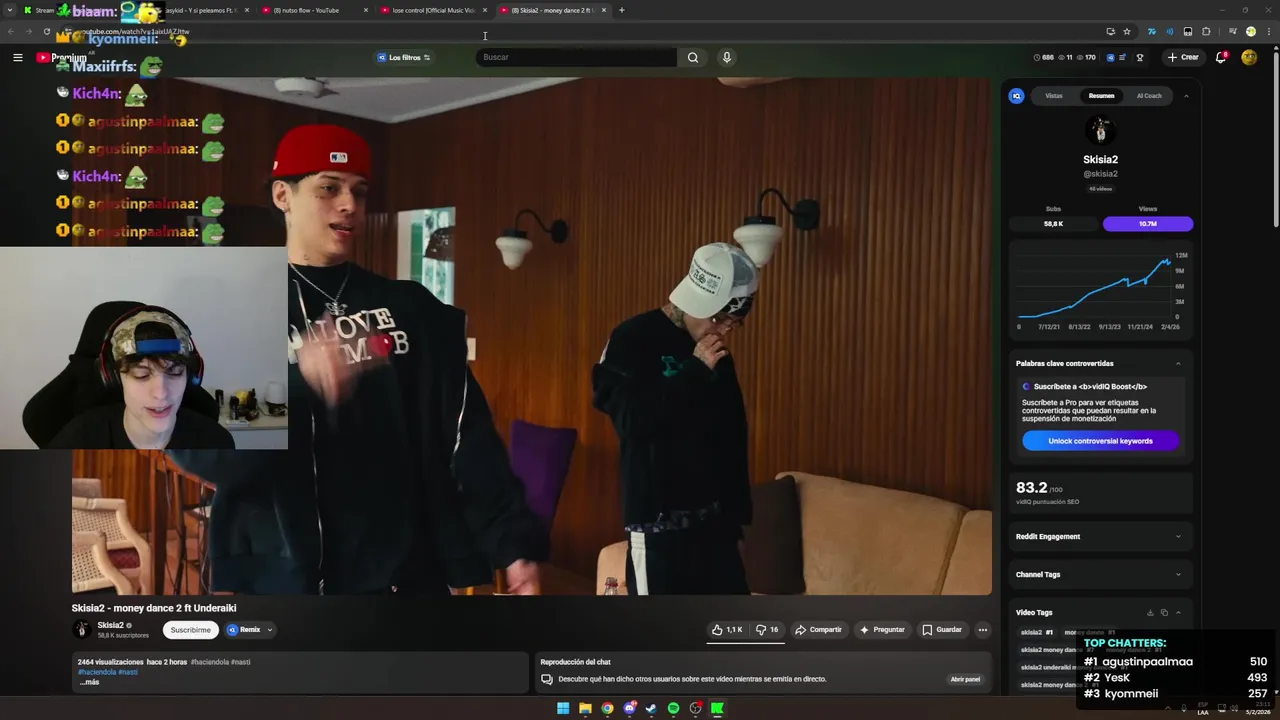Open Windows Start menu
The image size is (1280, 720).
(x=563, y=708)
